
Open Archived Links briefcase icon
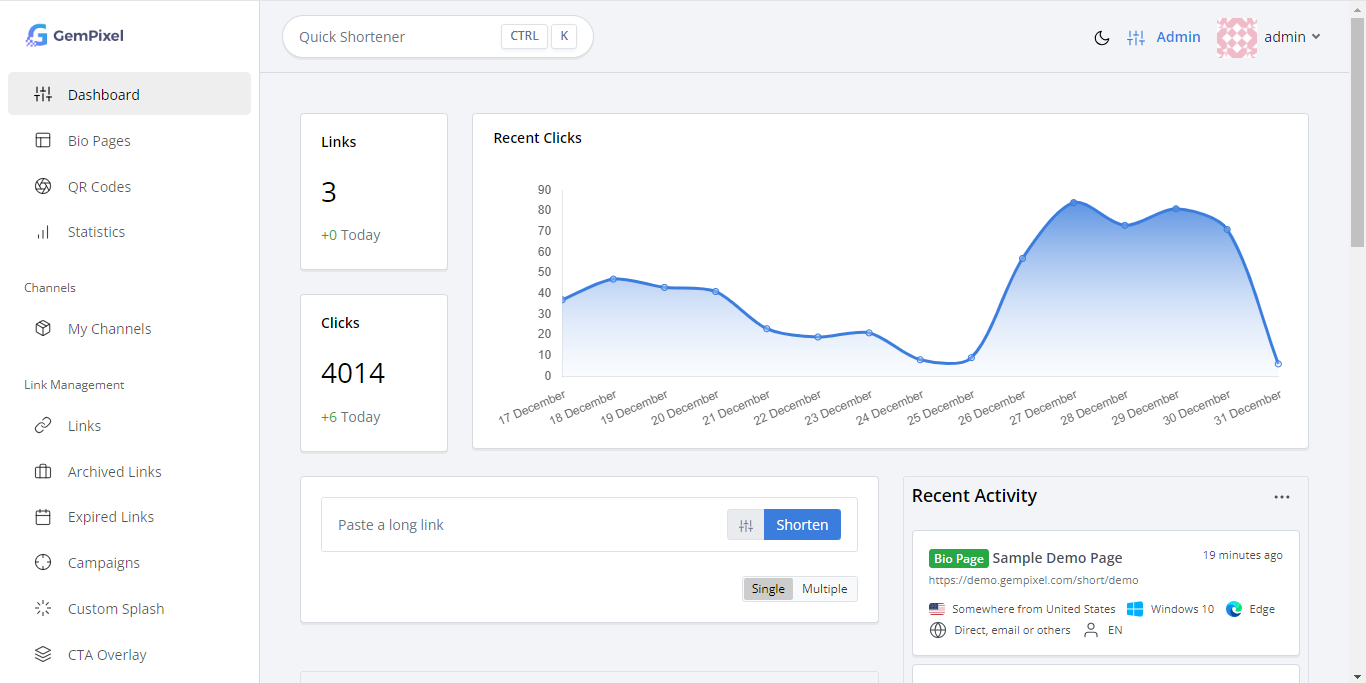(x=43, y=472)
